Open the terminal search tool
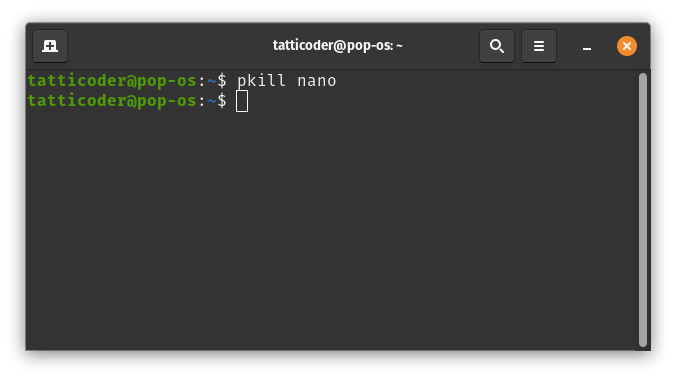The image size is (676, 379). click(x=497, y=46)
